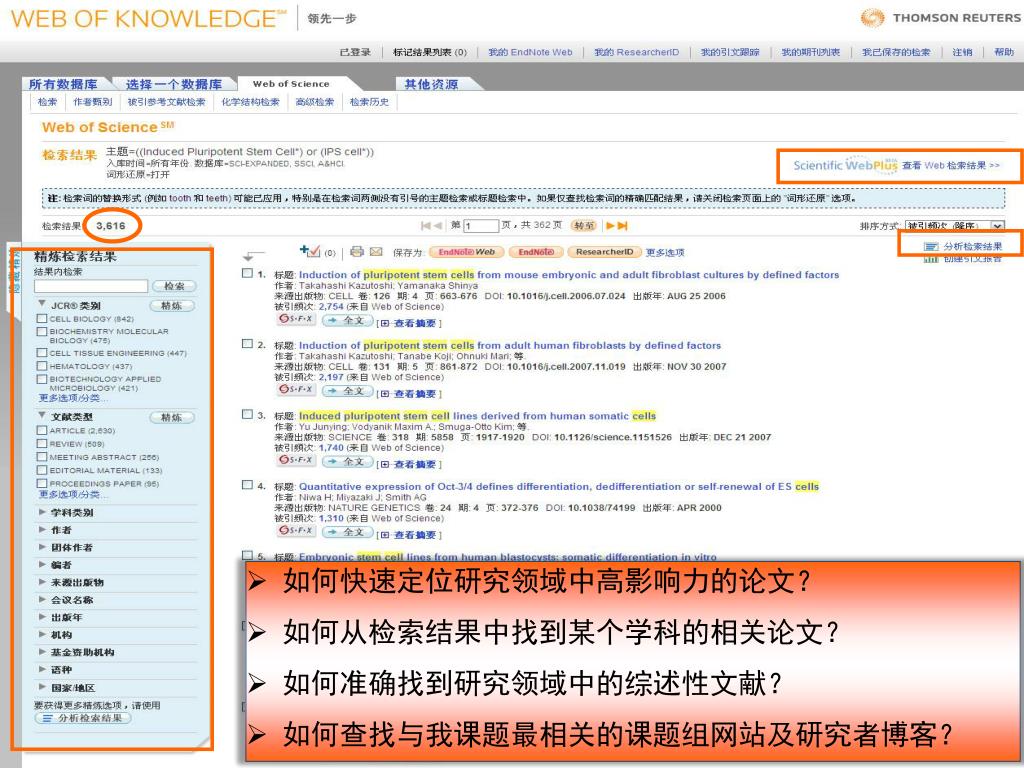Select checkbox for record 4

coord(248,485)
